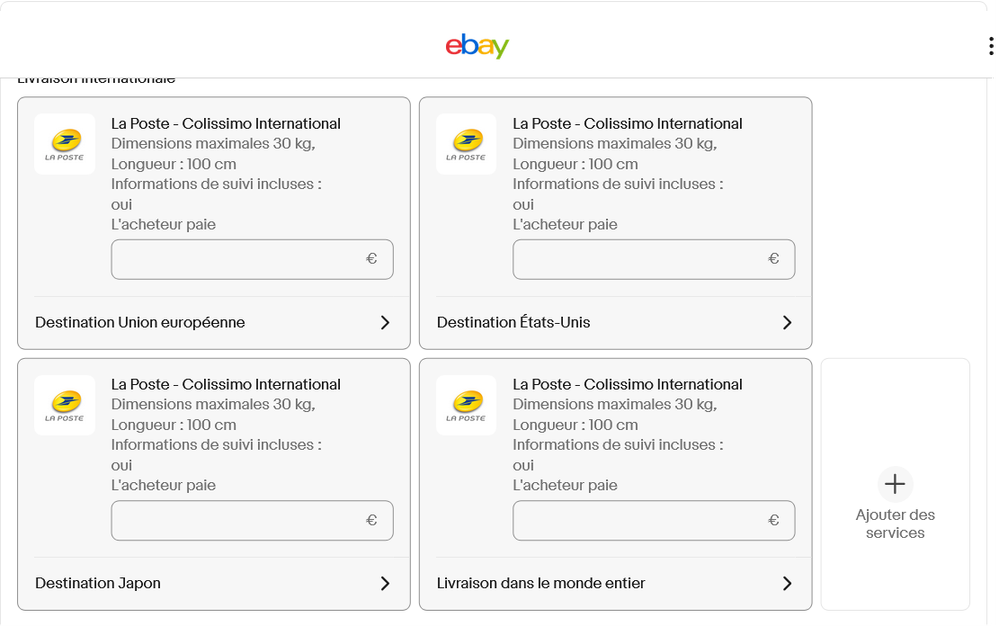The height and width of the screenshot is (628, 999).
Task: Click Longueur : 100 cm in Union européenne card
Action: [174, 164]
